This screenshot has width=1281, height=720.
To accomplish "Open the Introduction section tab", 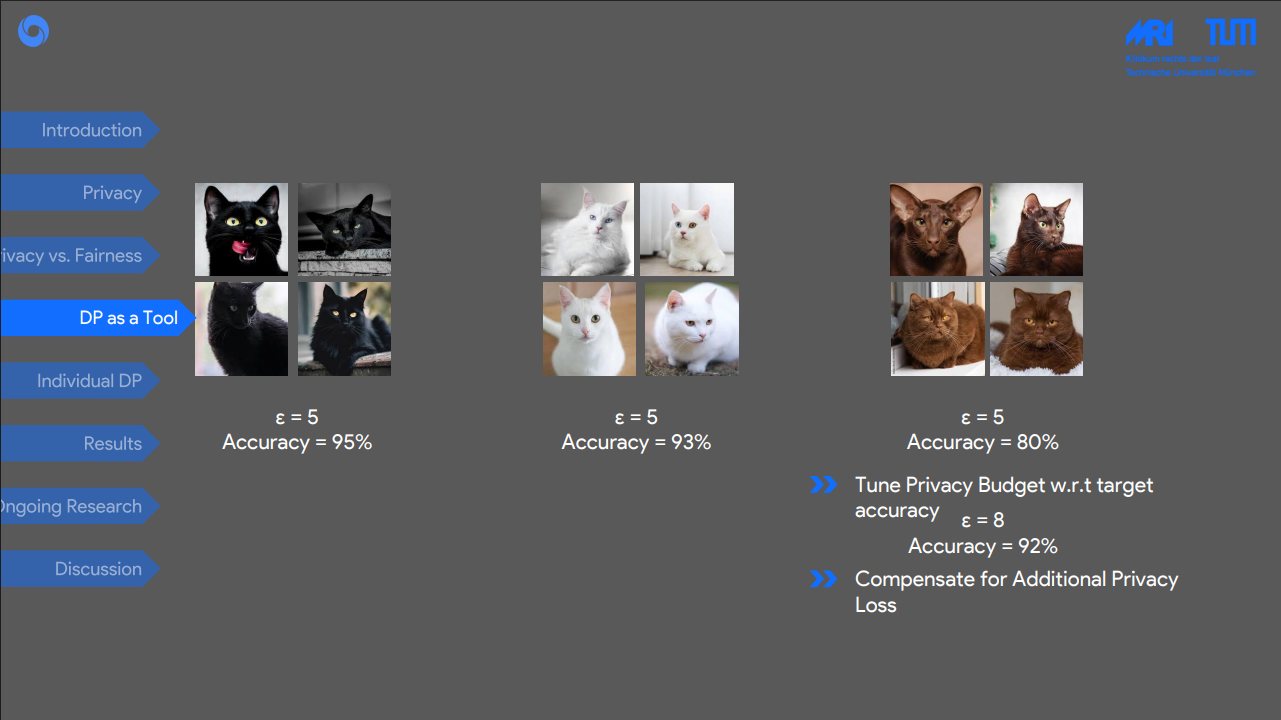I will [x=80, y=130].
